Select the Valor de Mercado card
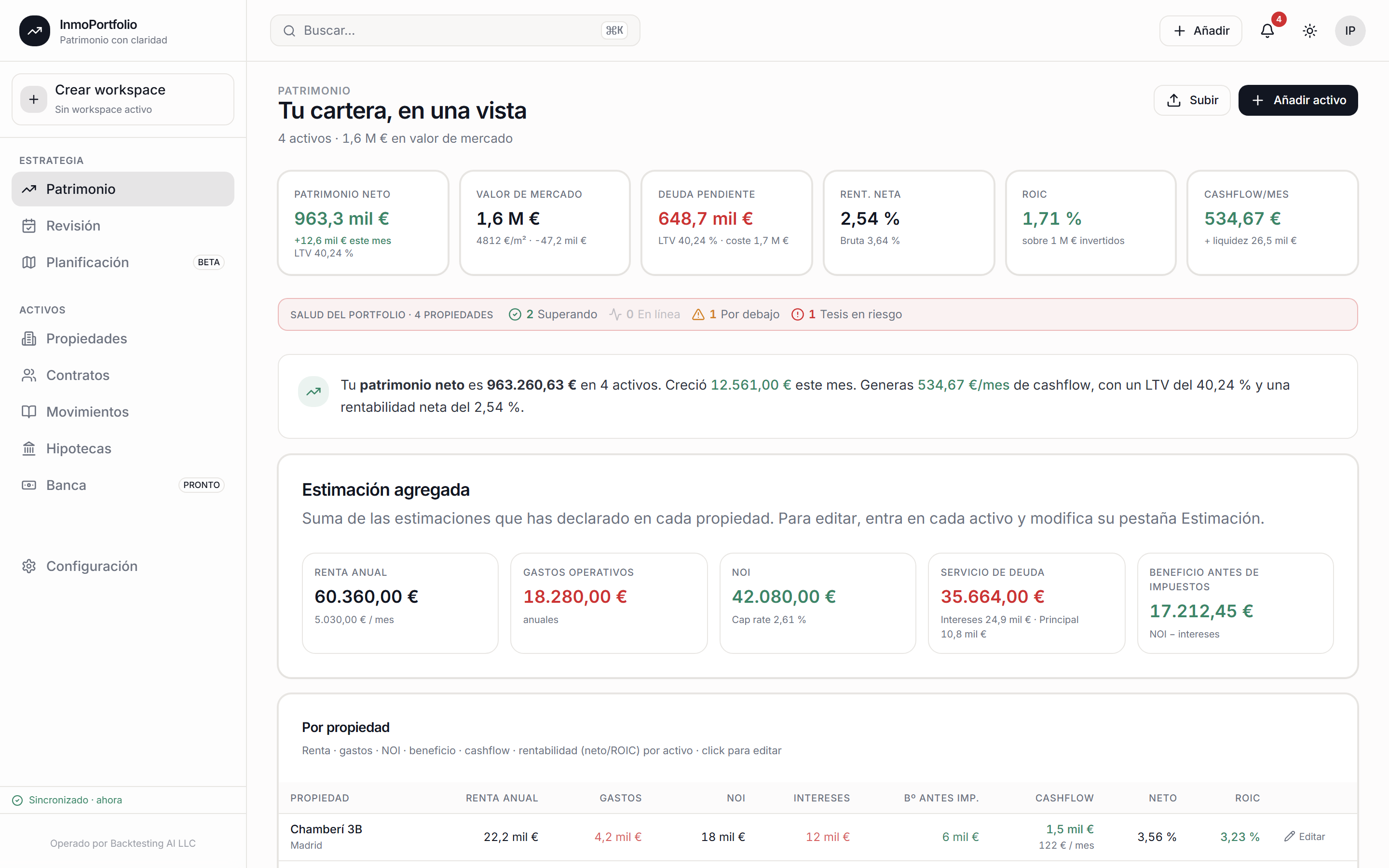The height and width of the screenshot is (868, 1389). 545,223
